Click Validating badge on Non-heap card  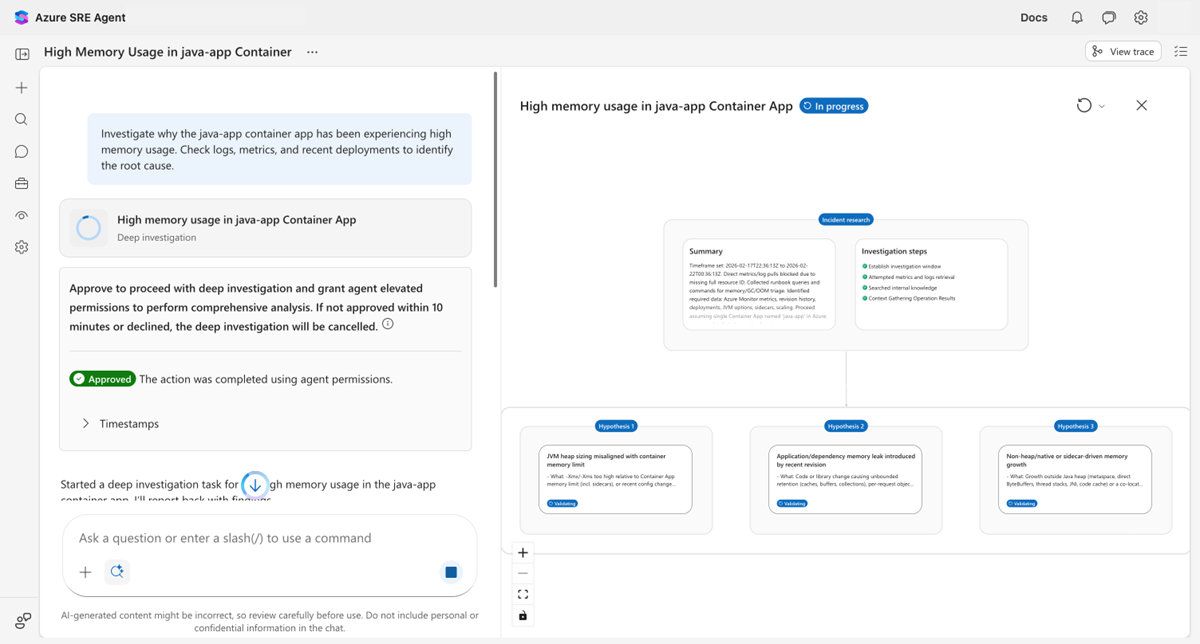click(1023, 504)
